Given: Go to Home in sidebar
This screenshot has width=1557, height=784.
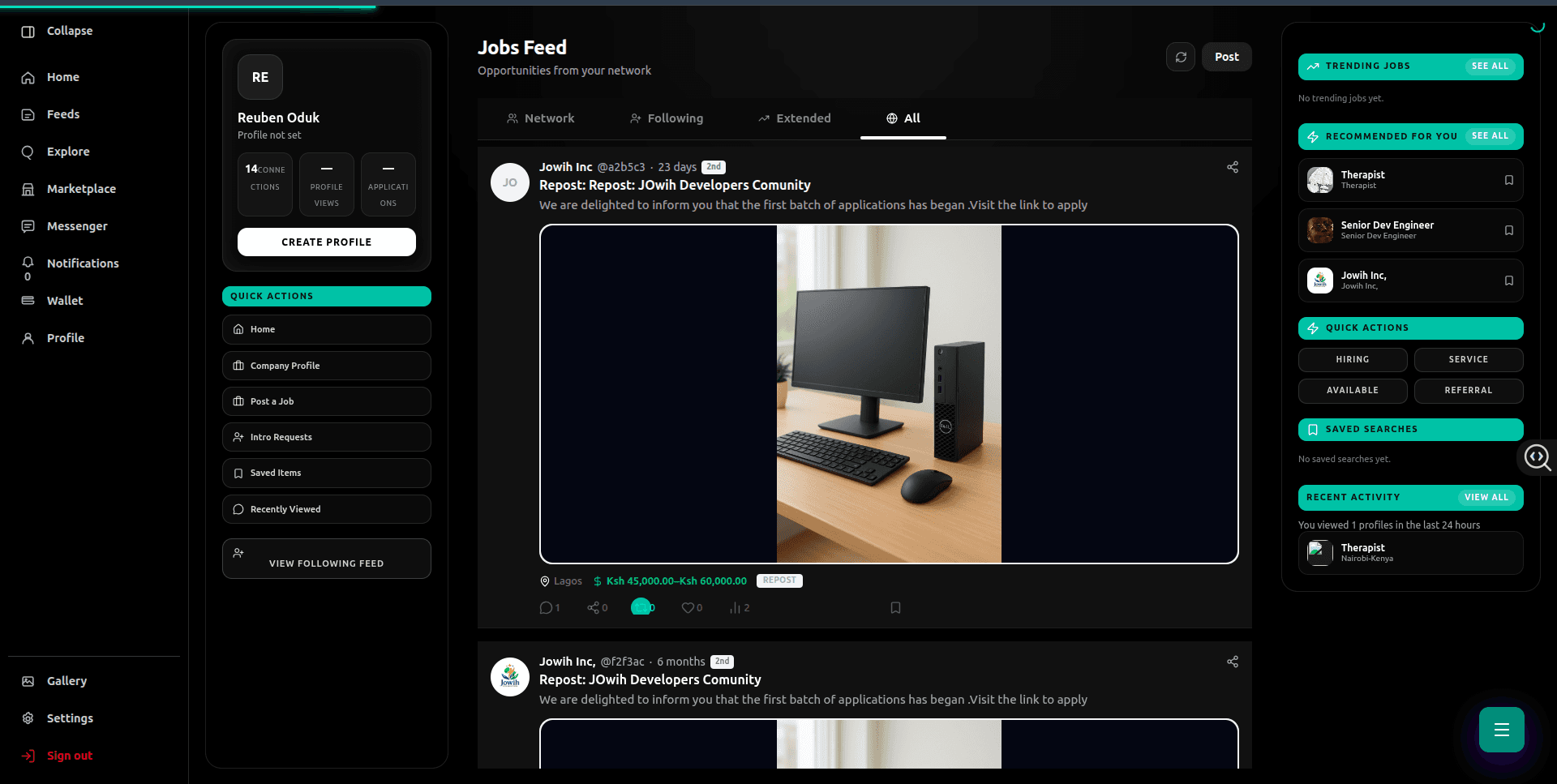Looking at the screenshot, I should tap(50, 77).
